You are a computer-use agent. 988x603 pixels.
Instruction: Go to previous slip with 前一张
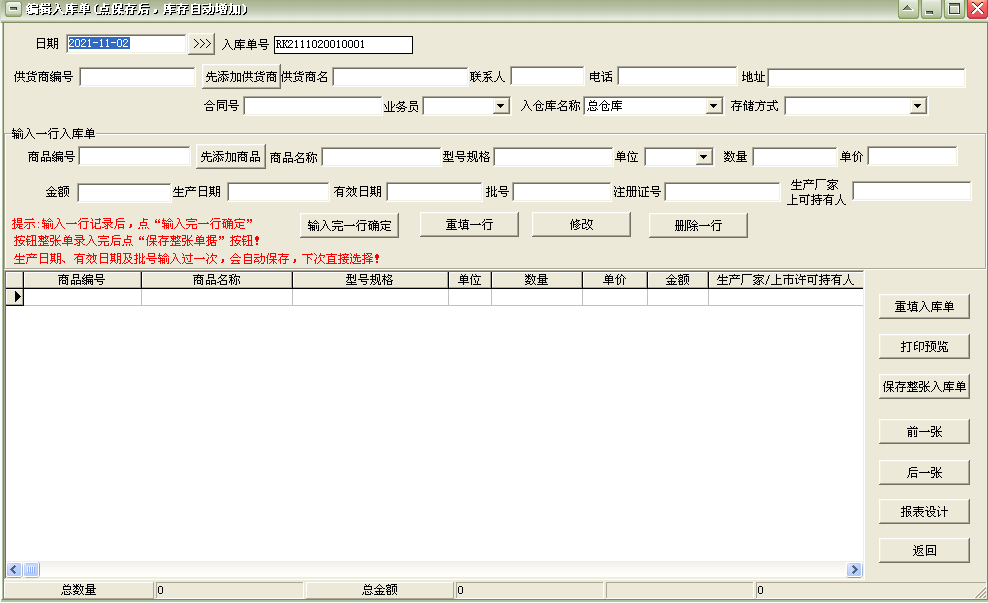[924, 432]
